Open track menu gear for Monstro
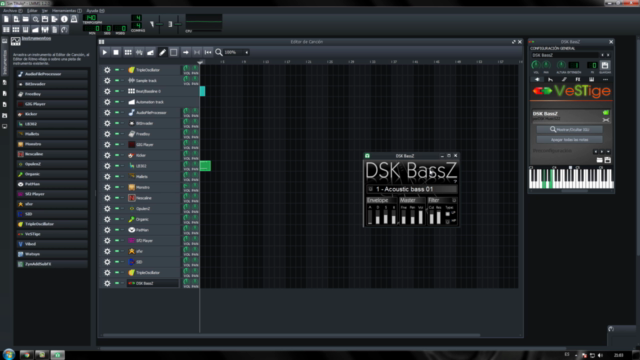 107,187
